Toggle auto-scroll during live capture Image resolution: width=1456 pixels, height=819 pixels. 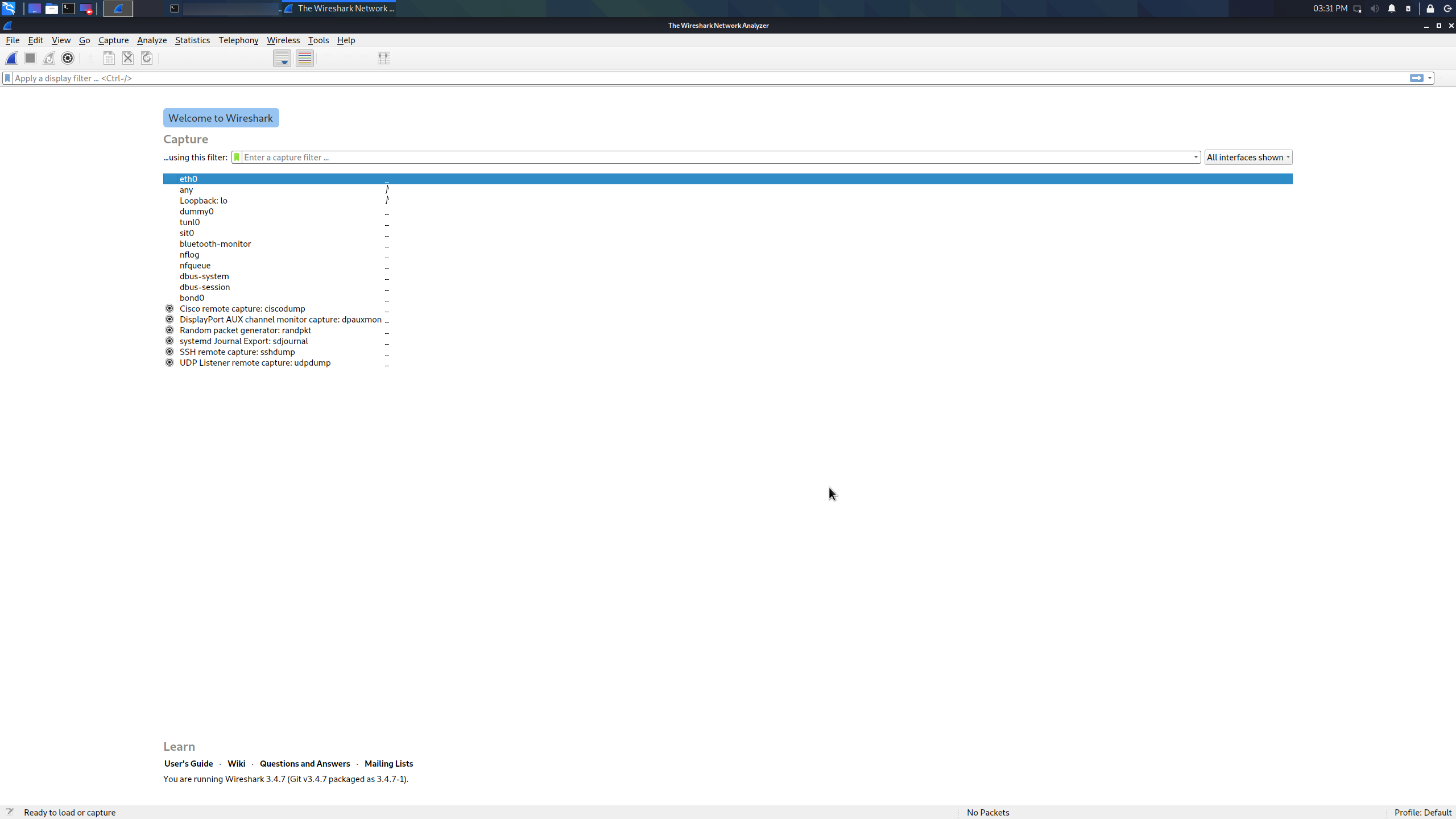(282, 58)
